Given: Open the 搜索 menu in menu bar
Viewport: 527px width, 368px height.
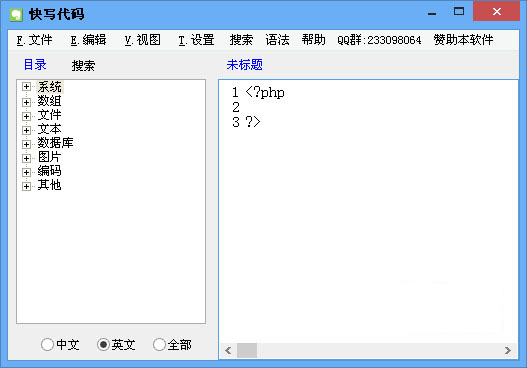Looking at the screenshot, I should (241, 40).
